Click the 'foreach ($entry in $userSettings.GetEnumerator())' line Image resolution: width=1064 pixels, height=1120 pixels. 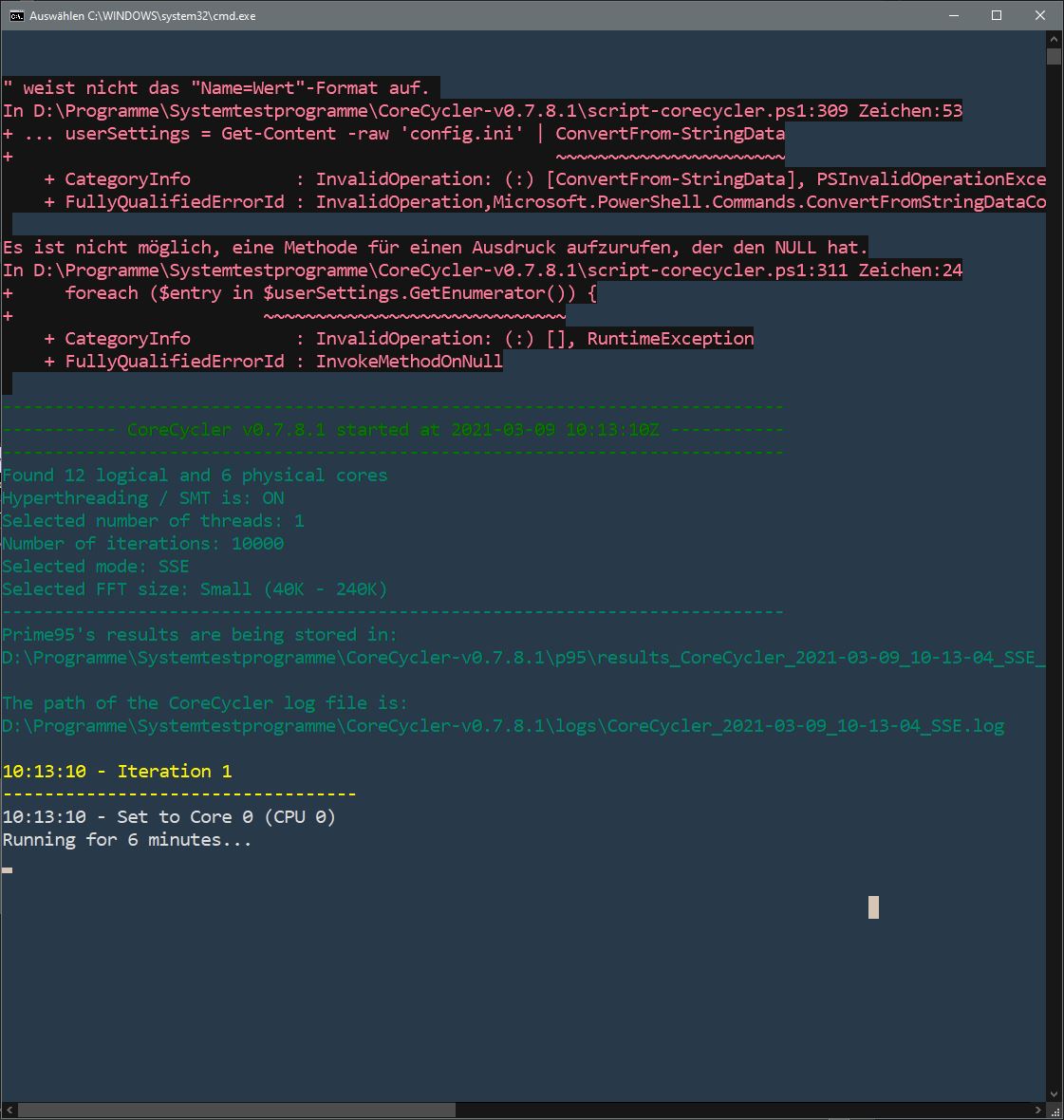point(299,293)
